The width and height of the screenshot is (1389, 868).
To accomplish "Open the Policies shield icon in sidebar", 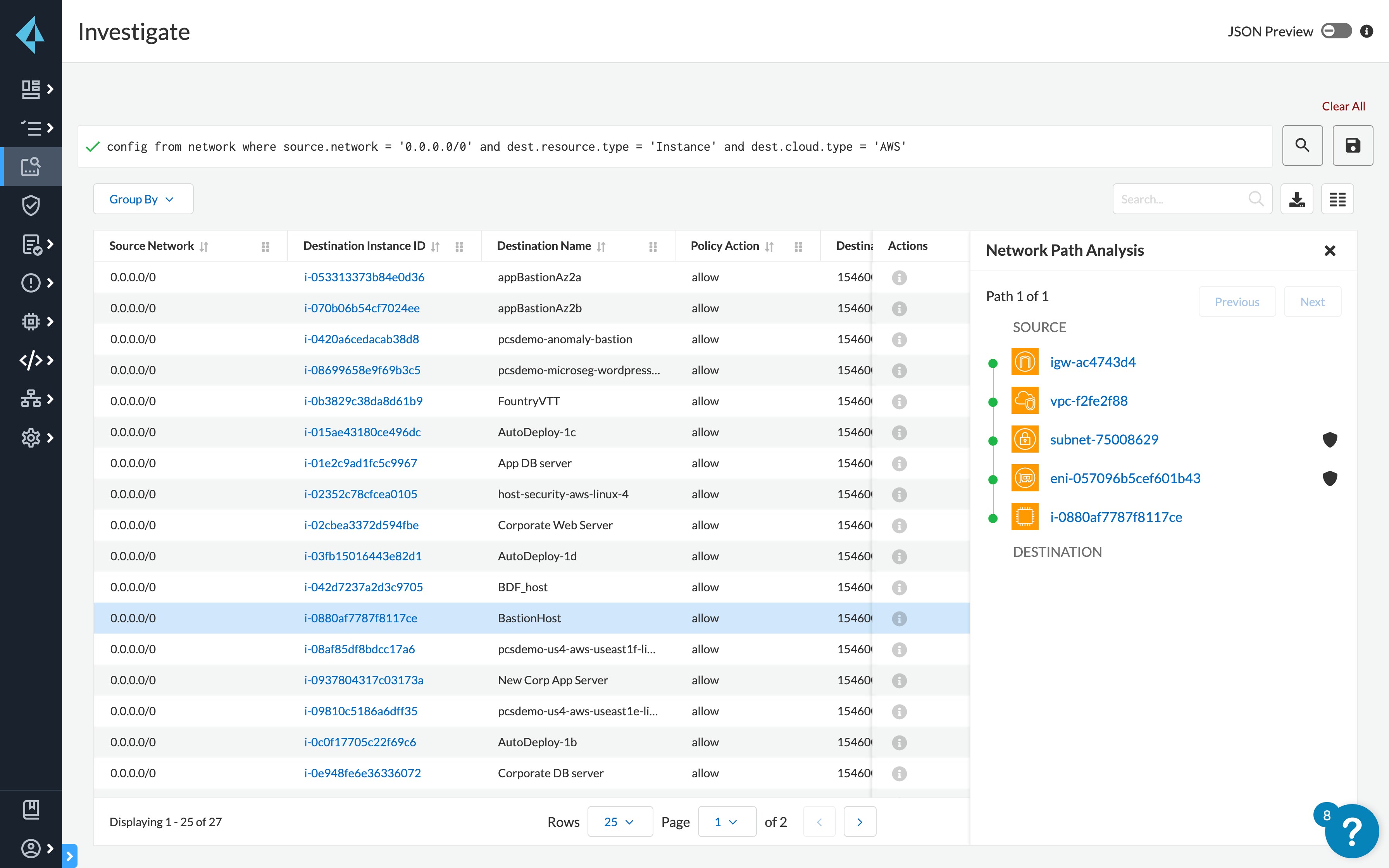I will (31, 205).
